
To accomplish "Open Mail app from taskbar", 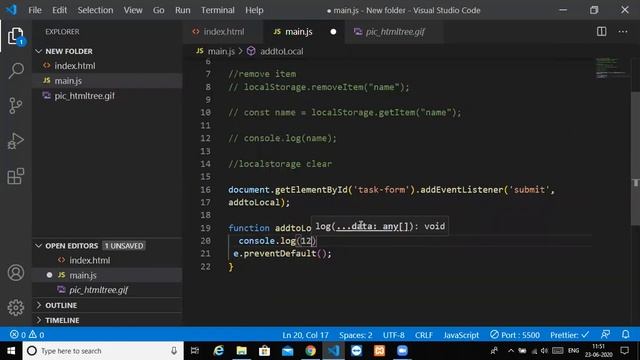I will [287, 351].
